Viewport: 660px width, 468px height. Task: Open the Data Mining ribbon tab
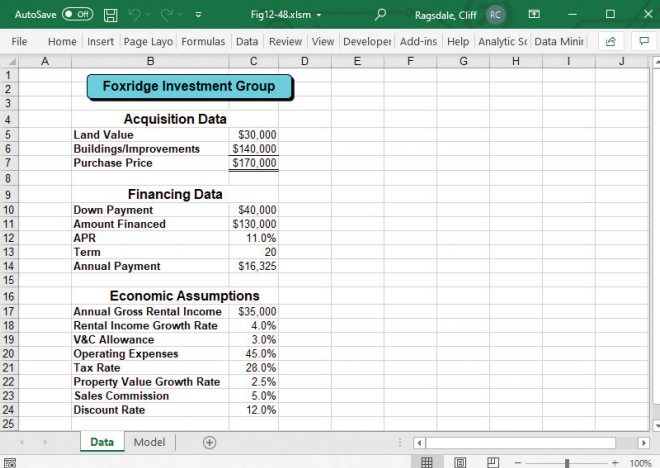coord(559,41)
